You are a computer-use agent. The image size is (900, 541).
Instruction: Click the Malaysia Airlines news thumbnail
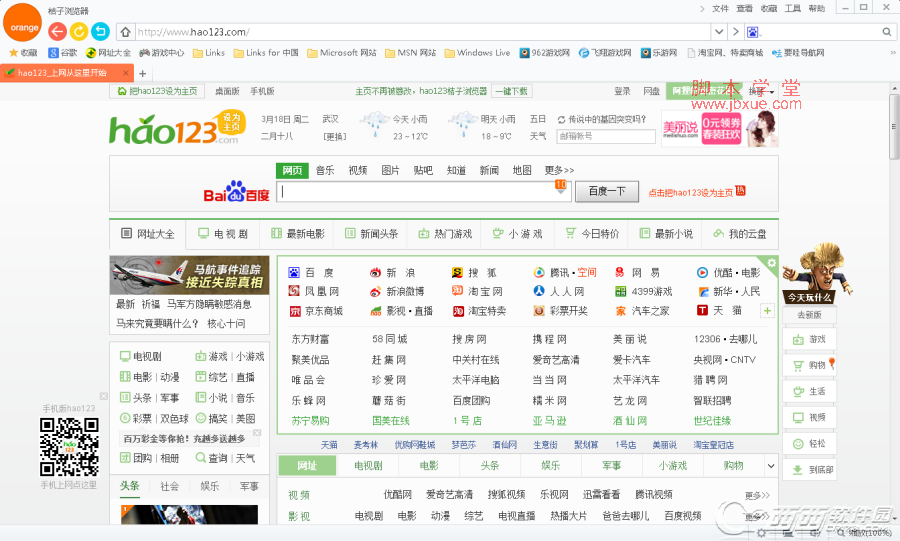[x=189, y=275]
